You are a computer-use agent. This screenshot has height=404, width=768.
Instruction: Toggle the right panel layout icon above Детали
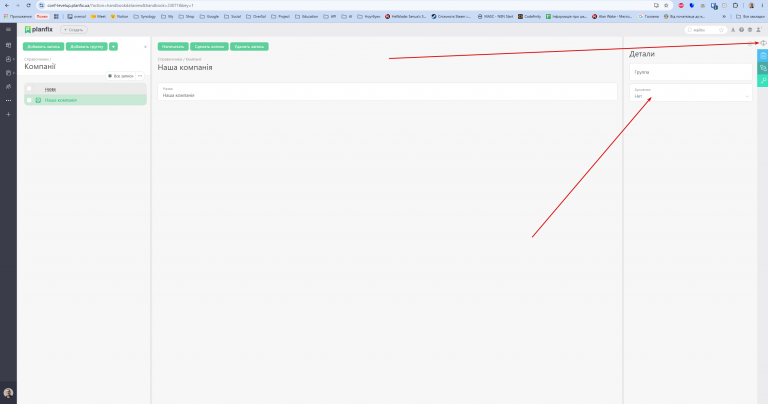pyautogui.click(x=763, y=43)
